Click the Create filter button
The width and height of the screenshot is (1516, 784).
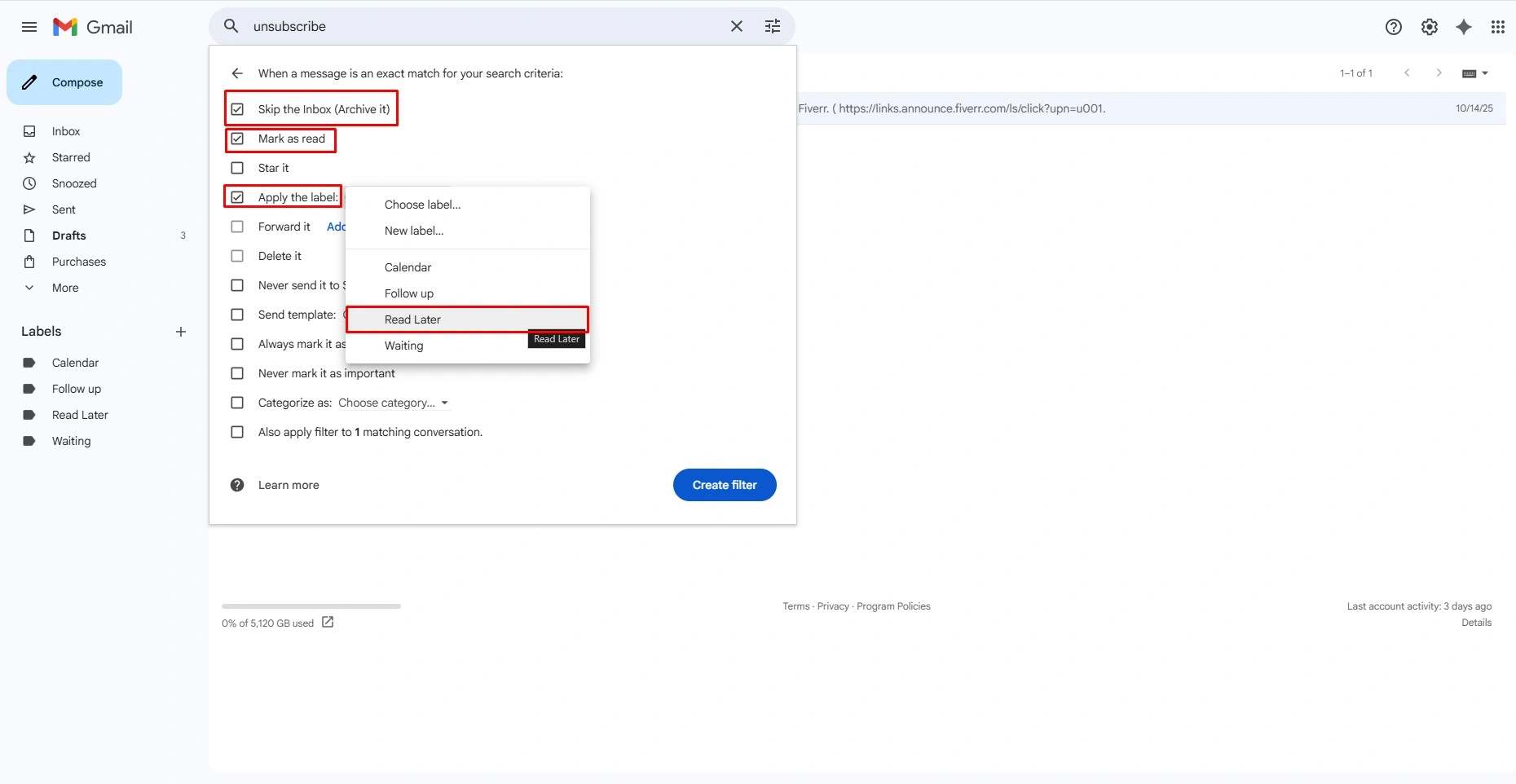click(725, 485)
